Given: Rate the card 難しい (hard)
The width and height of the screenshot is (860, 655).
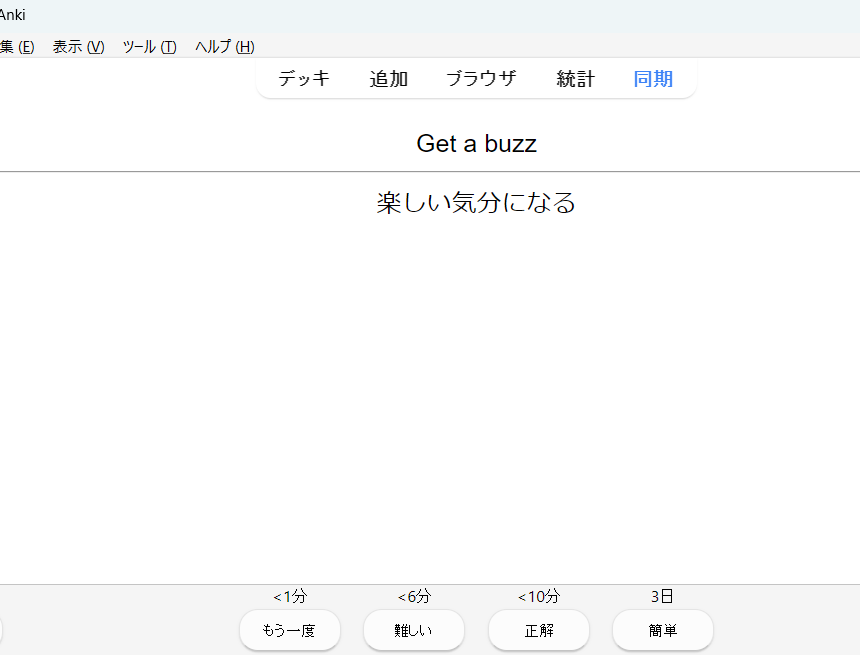Looking at the screenshot, I should 414,630.
